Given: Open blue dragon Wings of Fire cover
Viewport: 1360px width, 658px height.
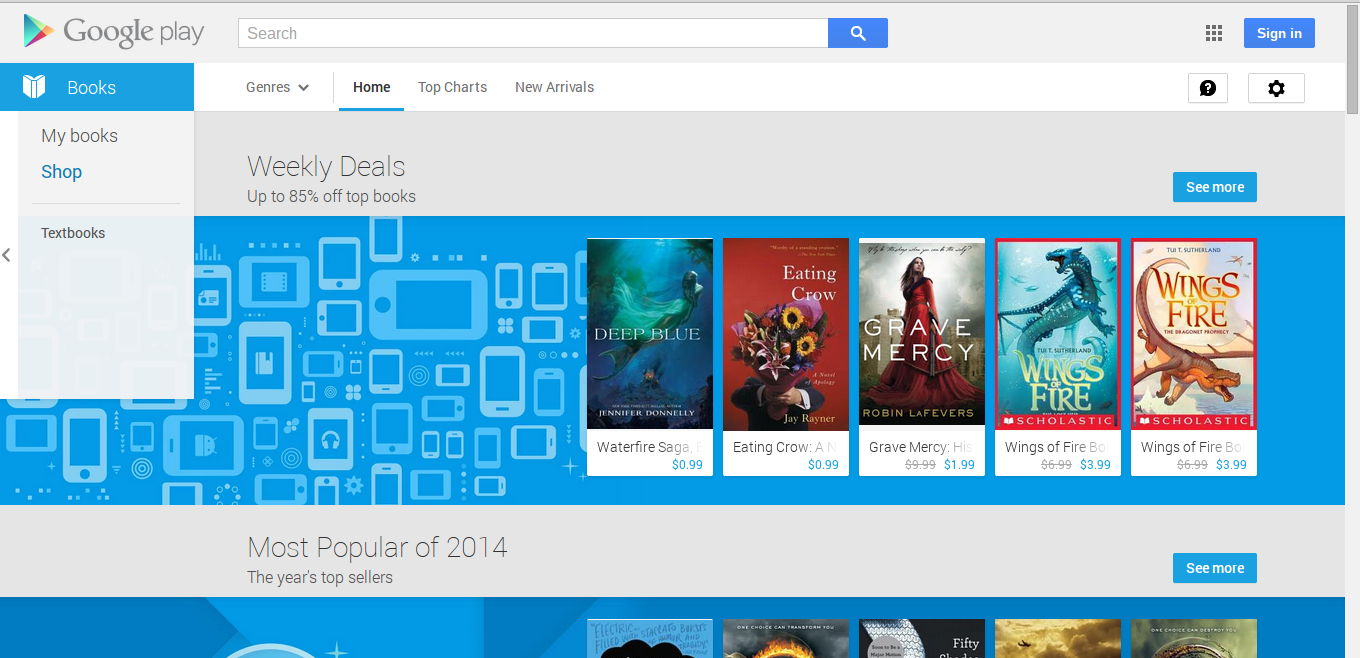Looking at the screenshot, I should tap(1058, 334).
